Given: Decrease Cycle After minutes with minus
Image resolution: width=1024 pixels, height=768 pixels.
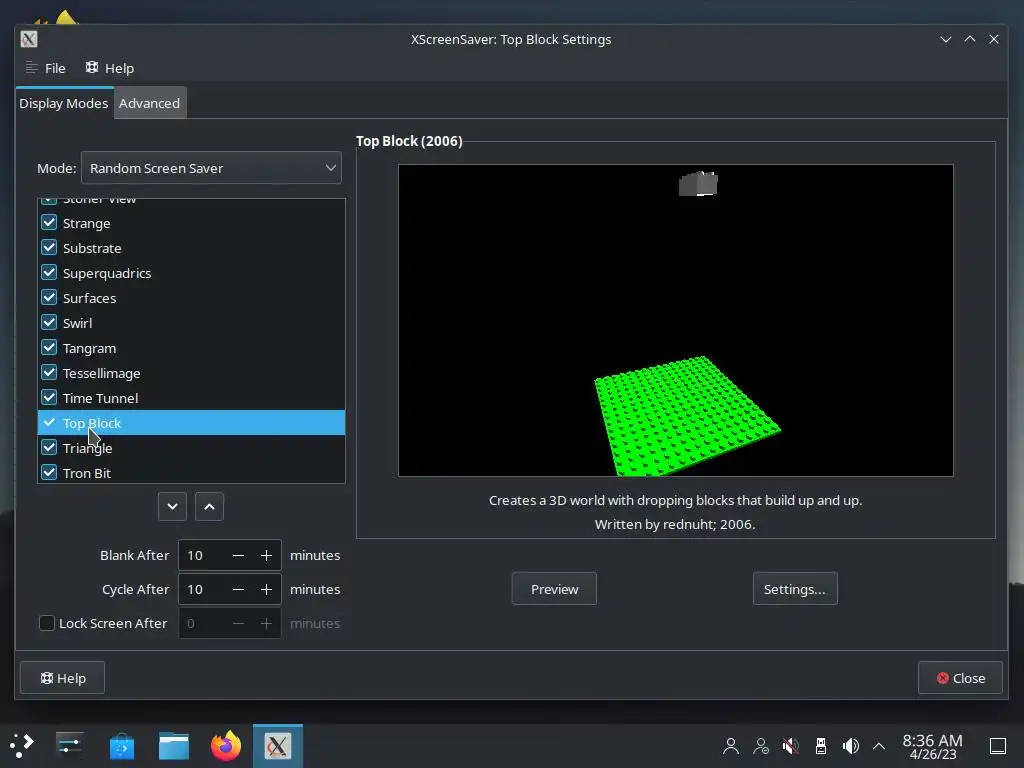Looking at the screenshot, I should 238,589.
